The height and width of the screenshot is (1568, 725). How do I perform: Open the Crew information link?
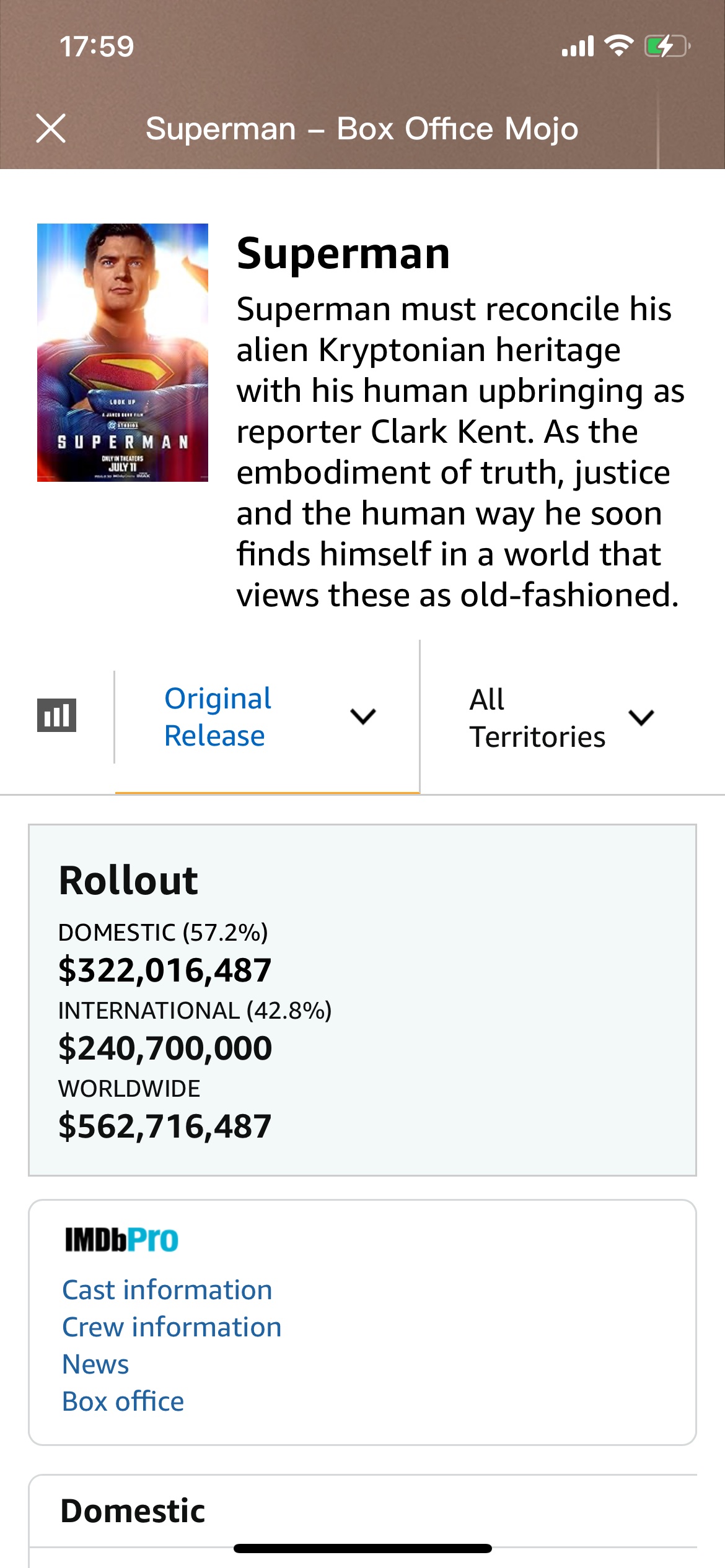172,1326
